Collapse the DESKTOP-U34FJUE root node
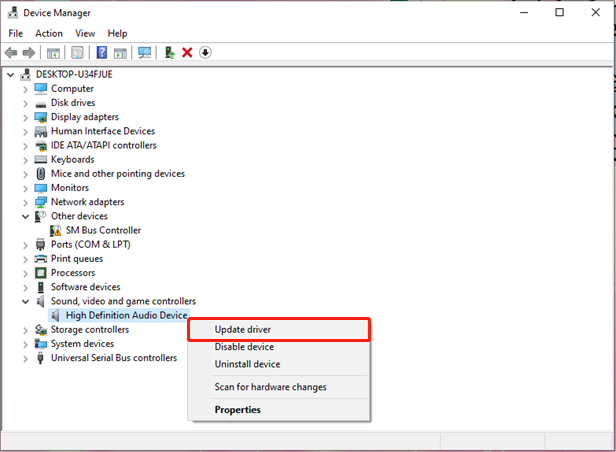 tap(11, 74)
